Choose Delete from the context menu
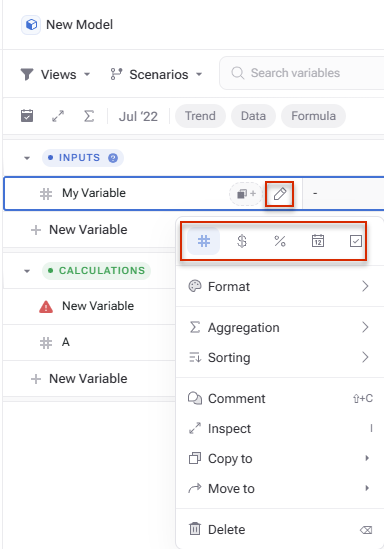This screenshot has height=549, width=384. [x=279, y=529]
